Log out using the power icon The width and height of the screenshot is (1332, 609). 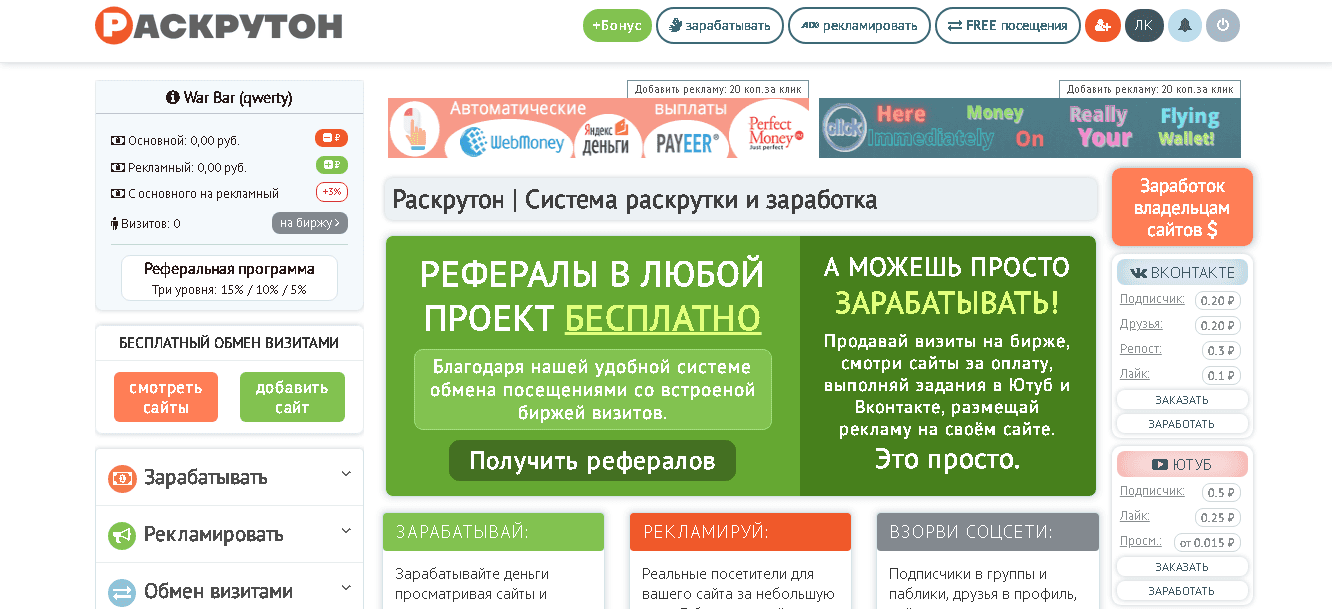coord(1222,25)
